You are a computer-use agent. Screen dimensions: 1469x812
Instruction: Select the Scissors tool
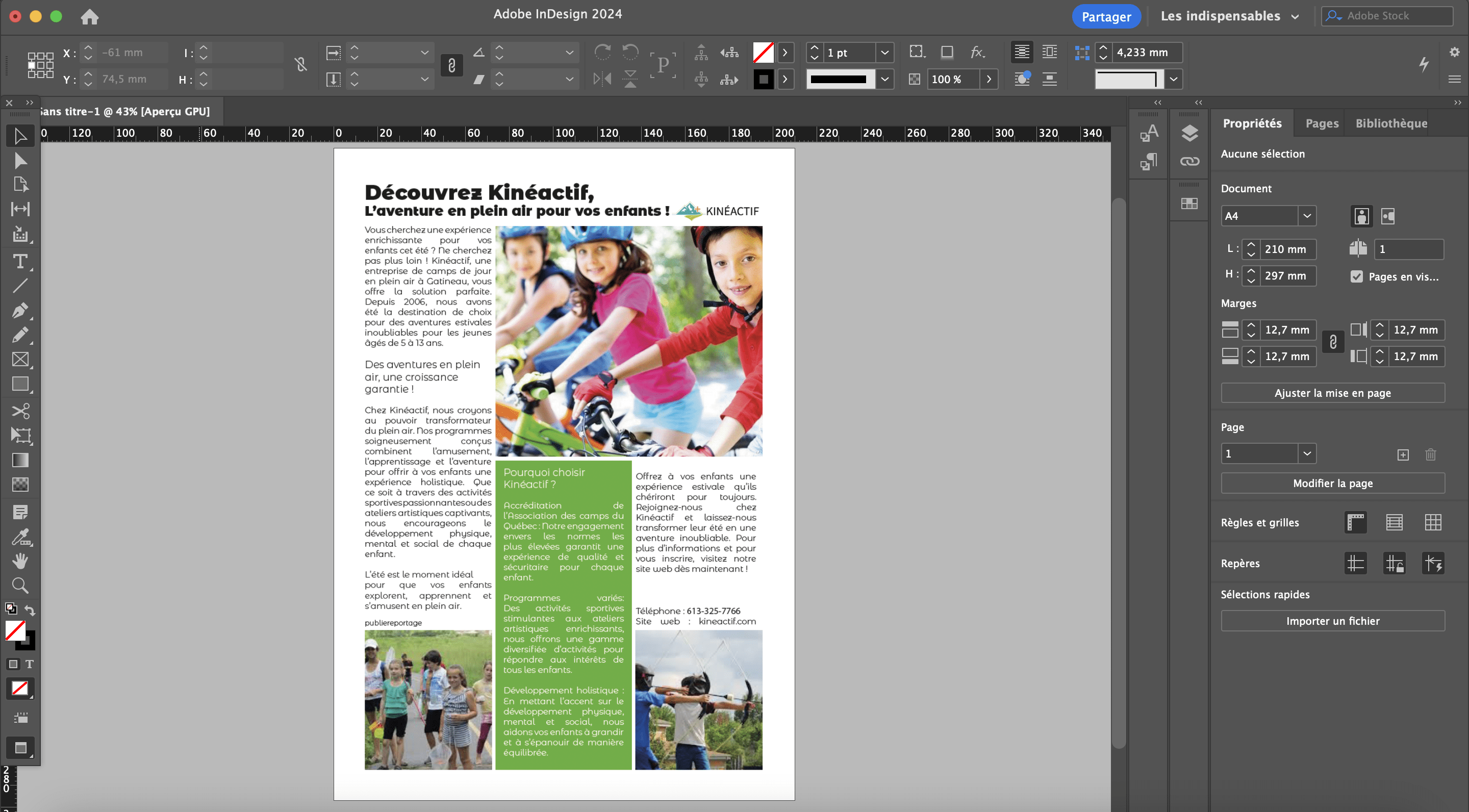[20, 411]
